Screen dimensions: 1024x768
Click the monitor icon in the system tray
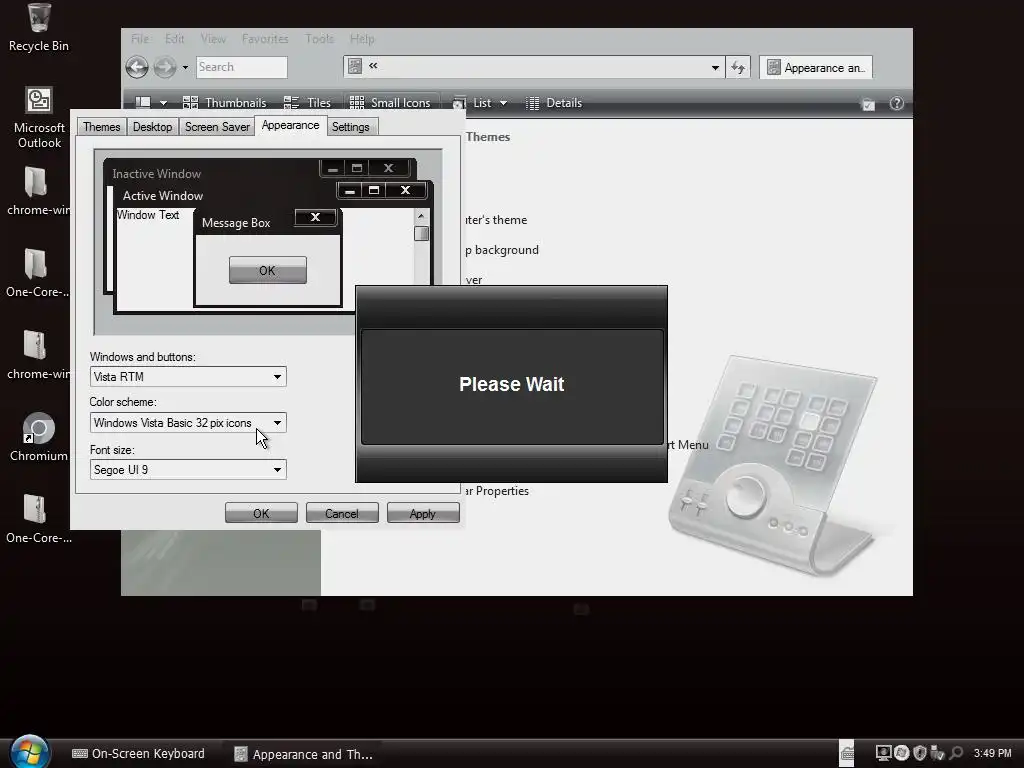883,753
